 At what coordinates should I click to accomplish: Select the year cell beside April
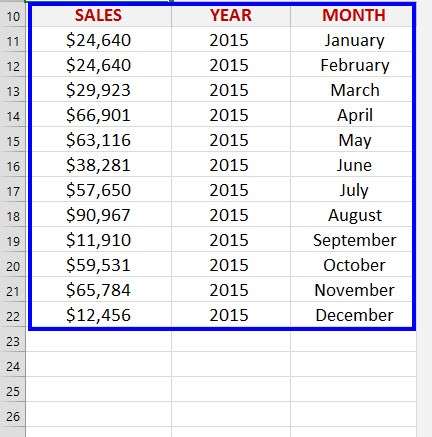pyautogui.click(x=231, y=115)
